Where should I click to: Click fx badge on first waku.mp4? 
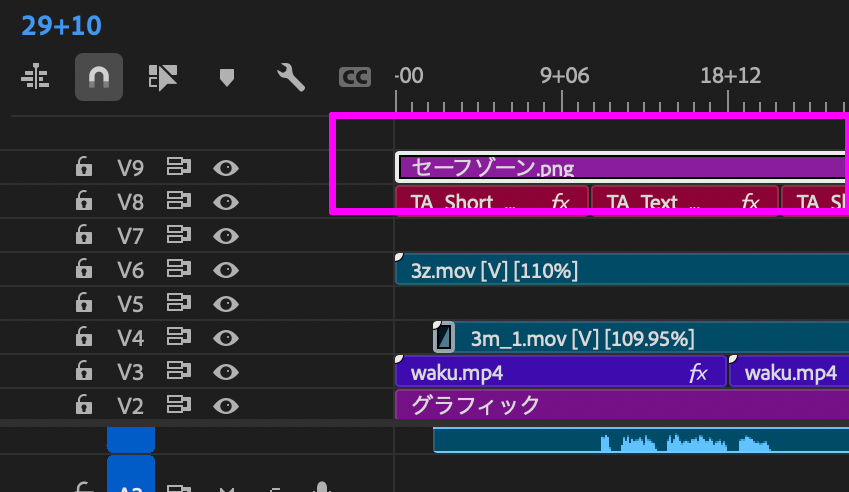699,373
